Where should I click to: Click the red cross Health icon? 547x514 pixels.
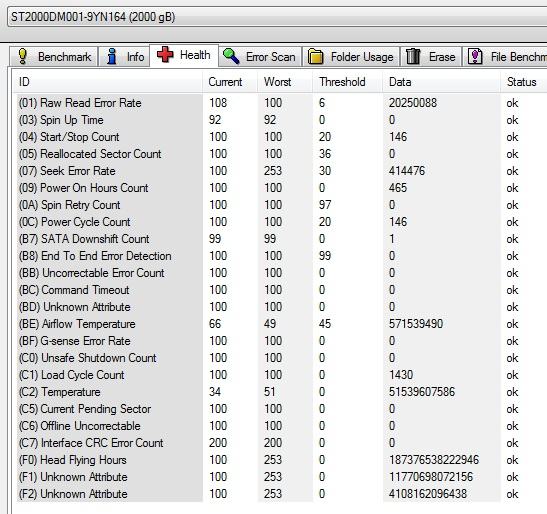pos(165,54)
